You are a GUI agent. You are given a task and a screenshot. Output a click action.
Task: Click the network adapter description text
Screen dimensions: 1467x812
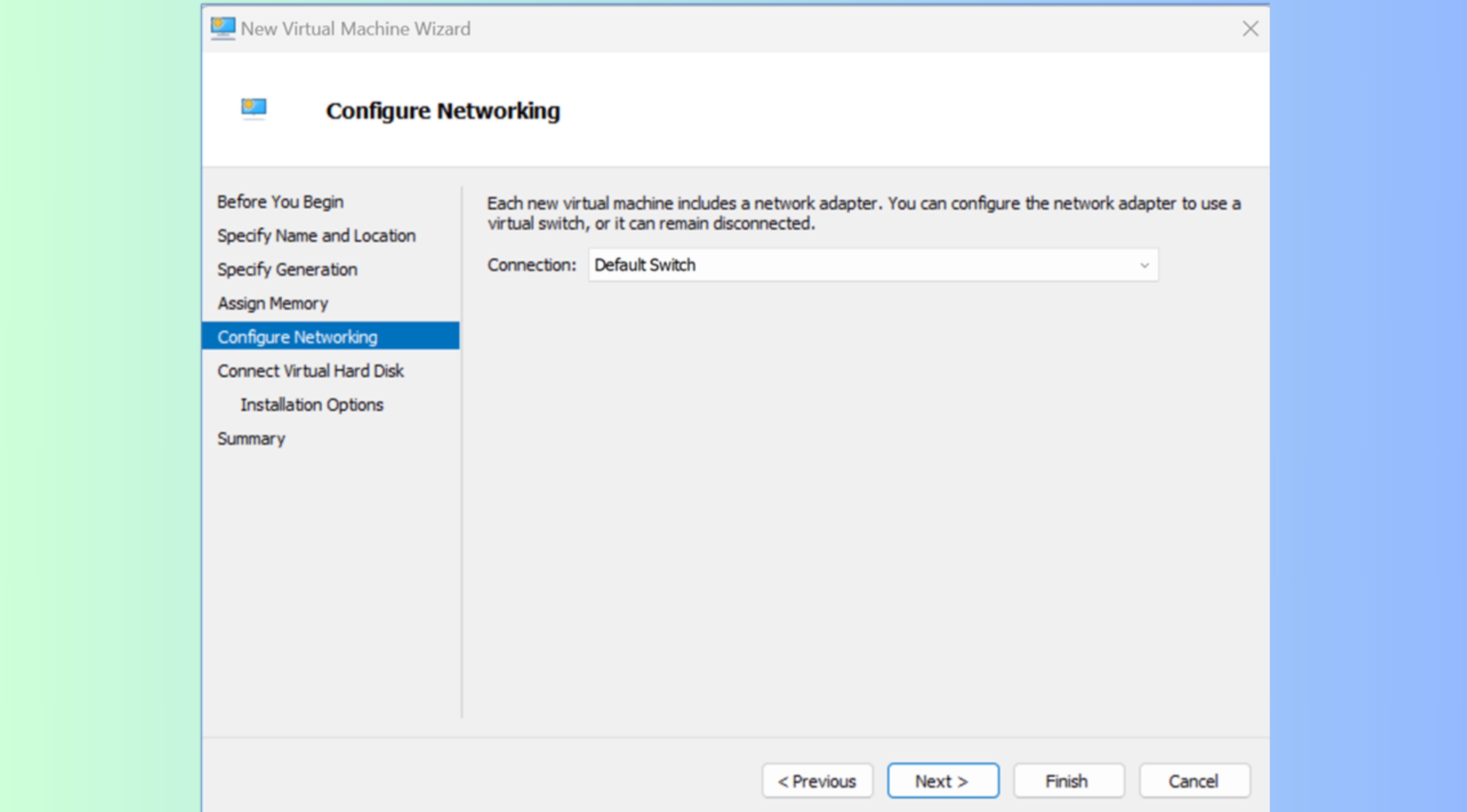click(x=863, y=214)
